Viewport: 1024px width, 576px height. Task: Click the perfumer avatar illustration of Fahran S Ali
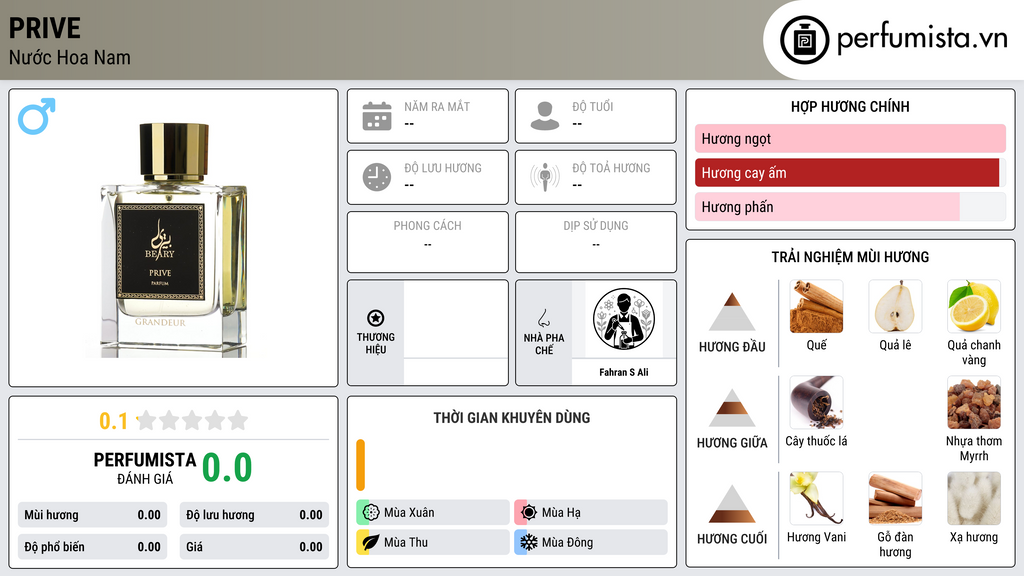click(x=624, y=319)
